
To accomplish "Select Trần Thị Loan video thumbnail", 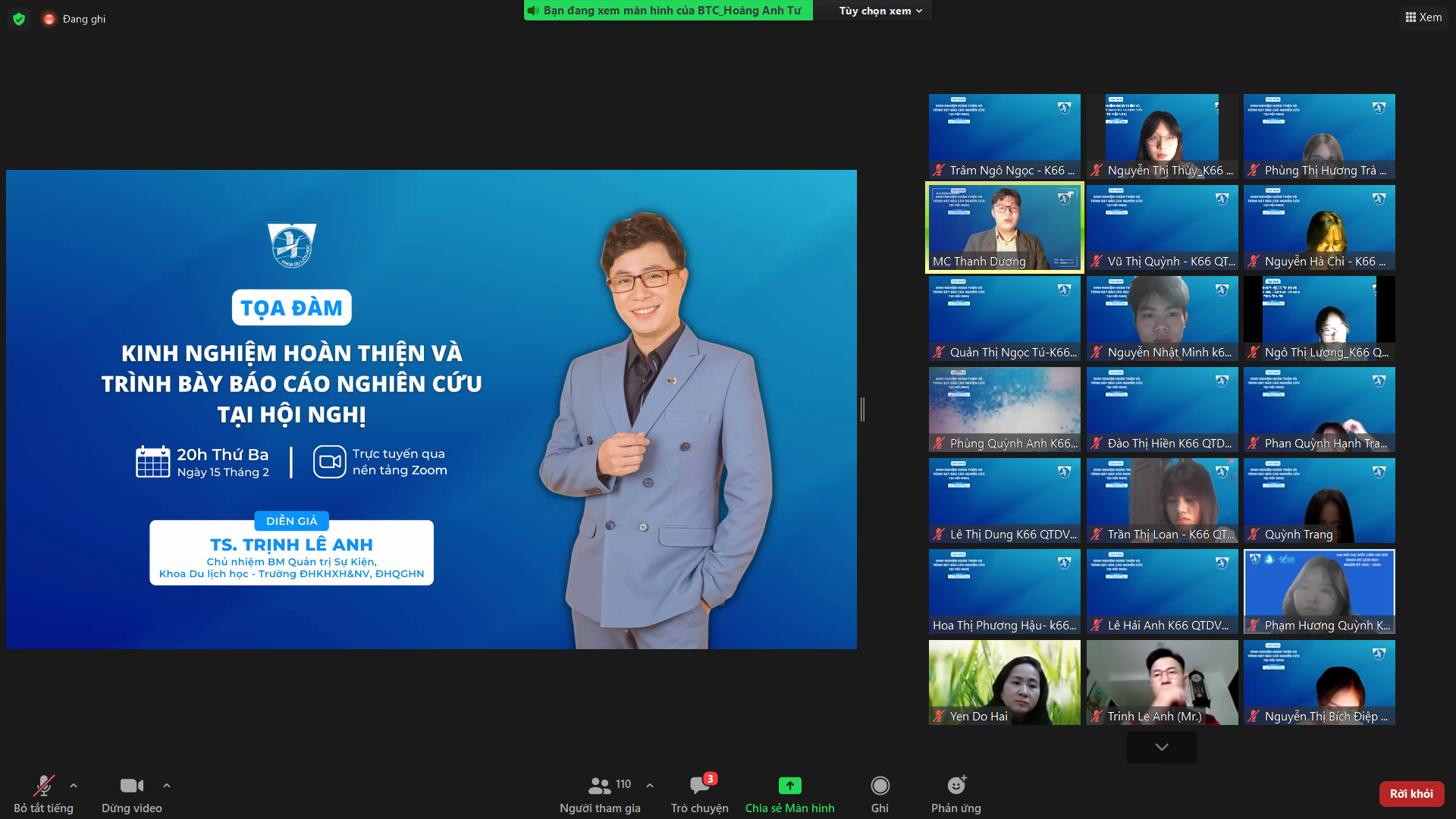I will (x=1162, y=500).
